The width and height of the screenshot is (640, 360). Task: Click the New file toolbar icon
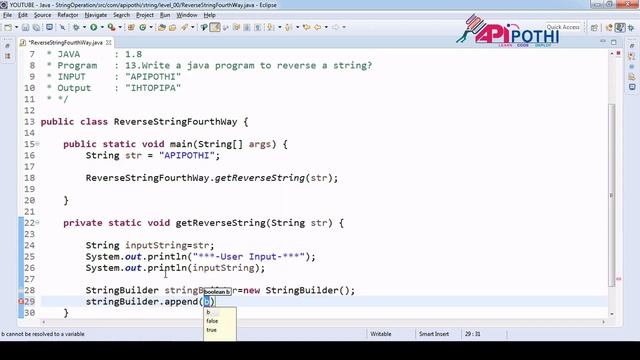click(8, 27)
